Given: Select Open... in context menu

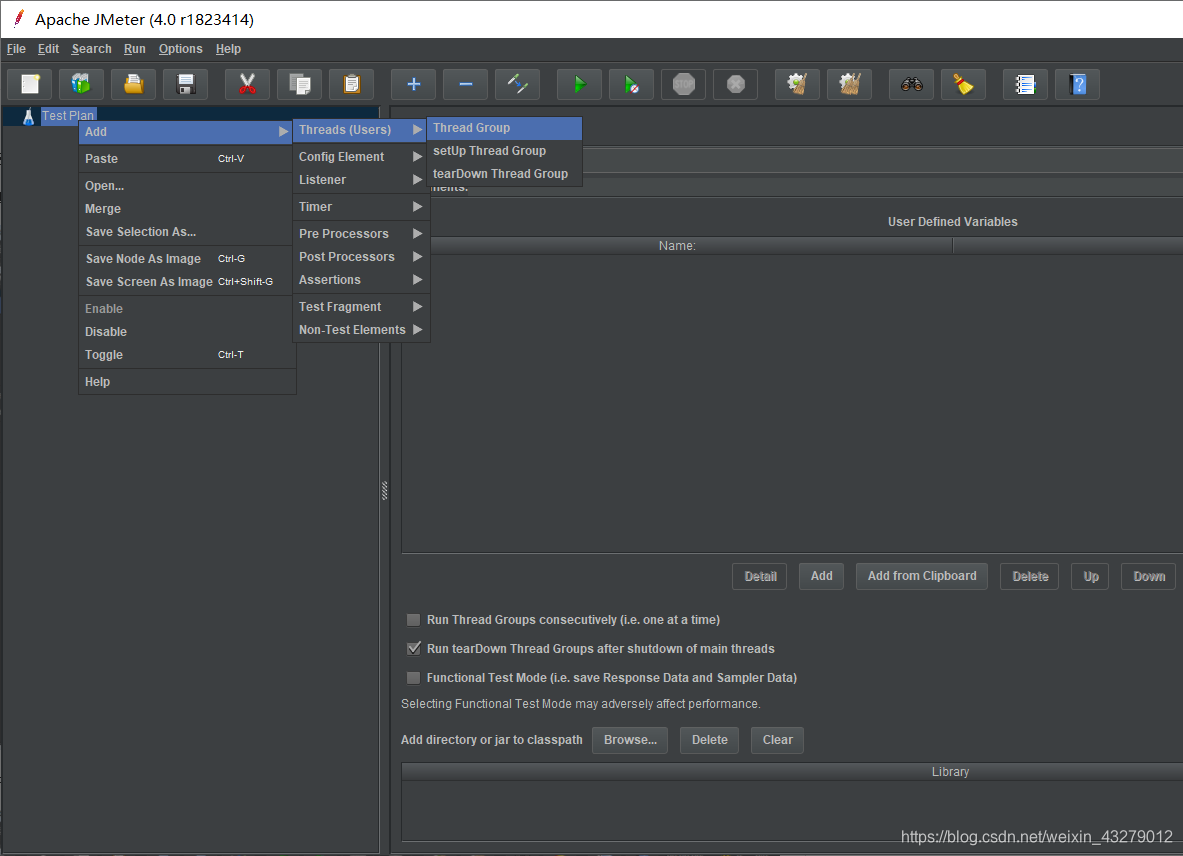Looking at the screenshot, I should [186, 186].
